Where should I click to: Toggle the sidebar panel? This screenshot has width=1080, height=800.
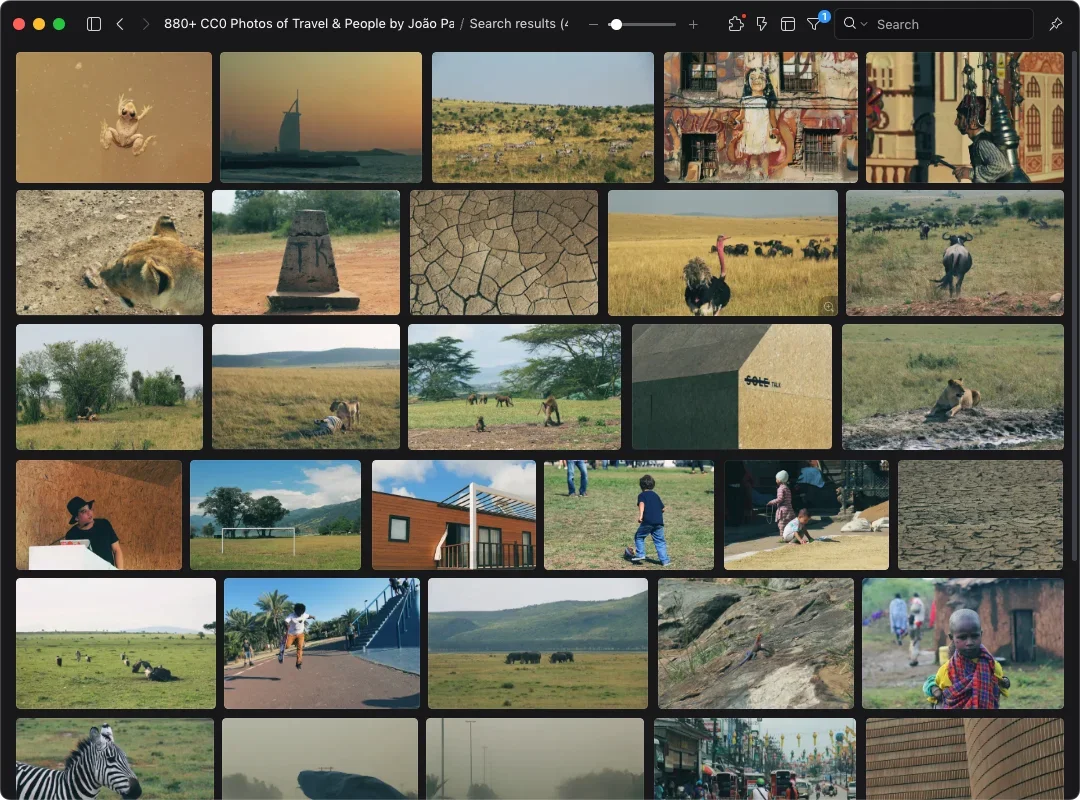94,24
